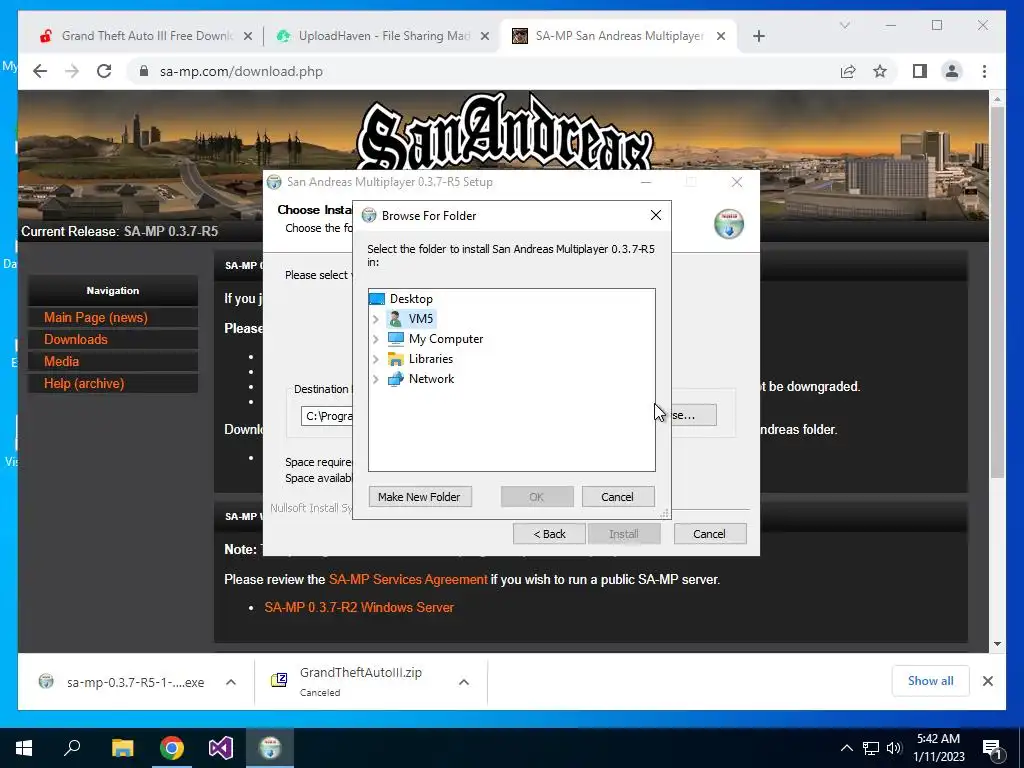This screenshot has height=768, width=1024.
Task: Open options for GrandTheftAutoIII.zip download
Action: pos(464,682)
